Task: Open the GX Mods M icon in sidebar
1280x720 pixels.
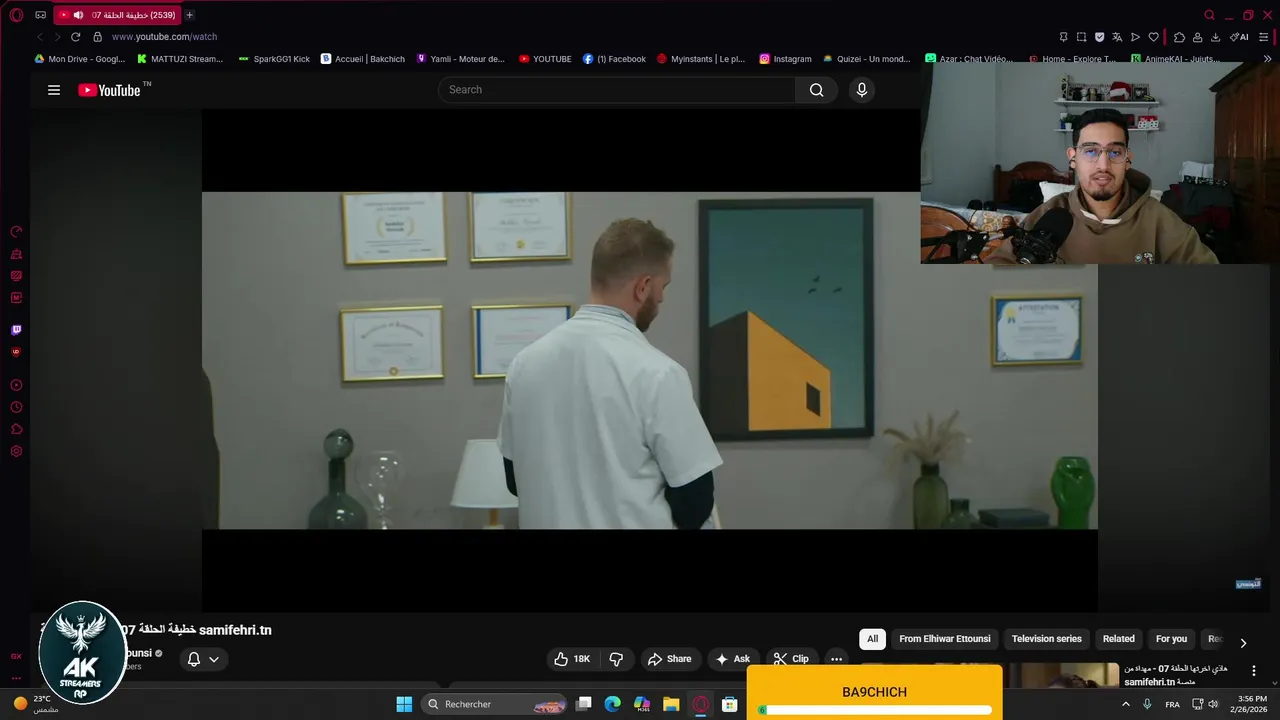Action: [16, 298]
